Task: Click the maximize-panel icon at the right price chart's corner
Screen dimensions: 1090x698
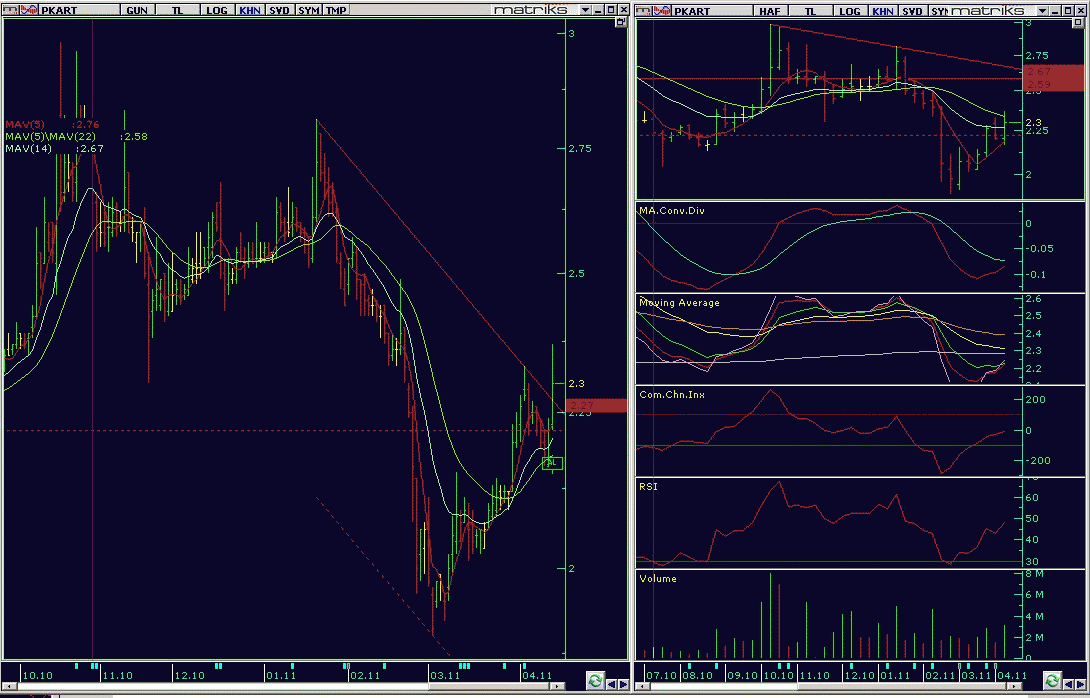Action: [1080, 23]
